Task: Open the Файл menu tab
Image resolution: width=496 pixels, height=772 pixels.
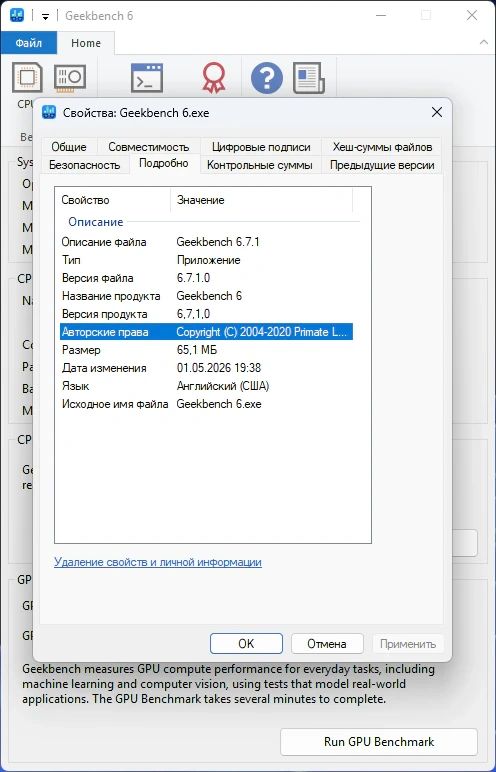Action: (29, 43)
